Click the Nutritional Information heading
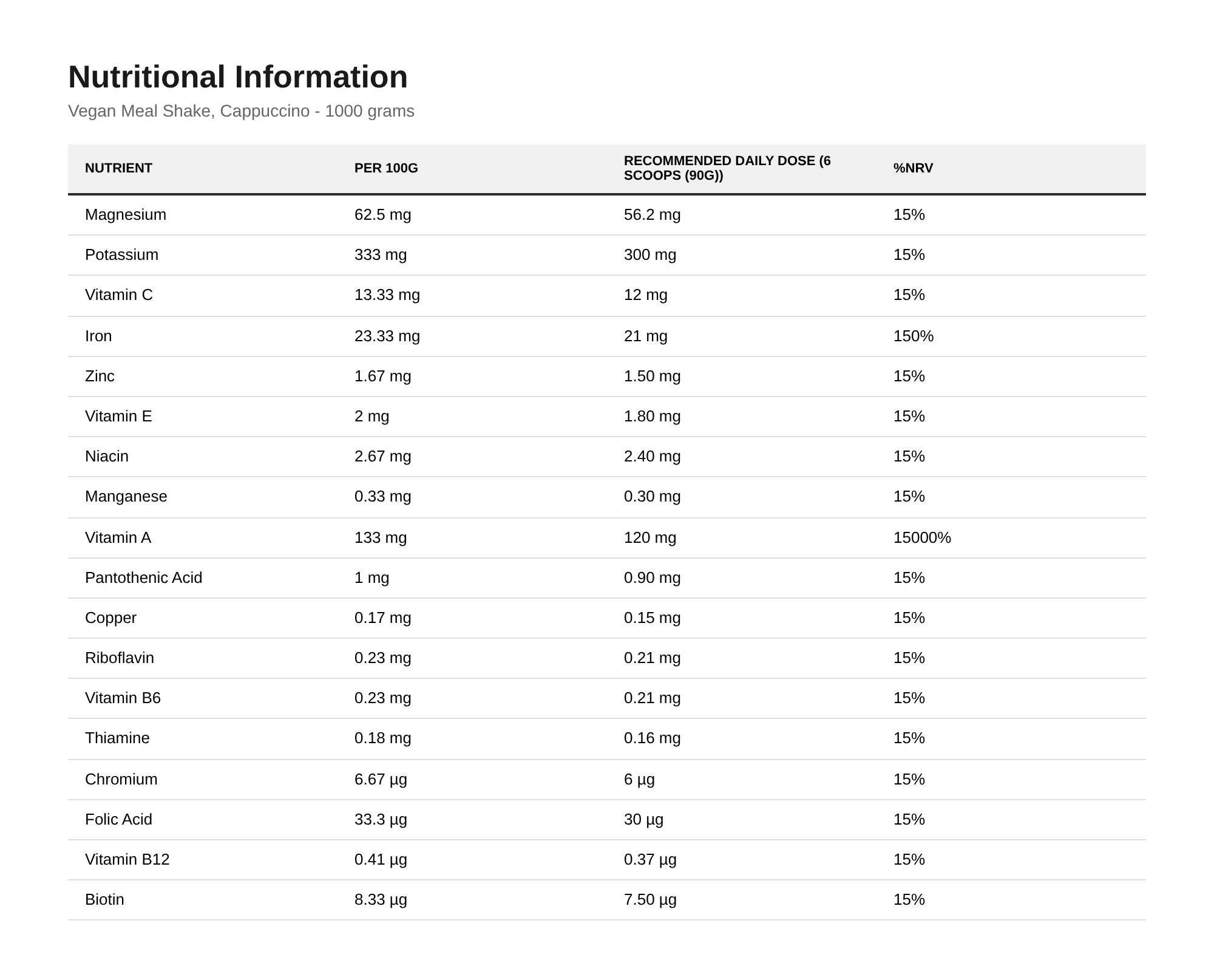 238,77
